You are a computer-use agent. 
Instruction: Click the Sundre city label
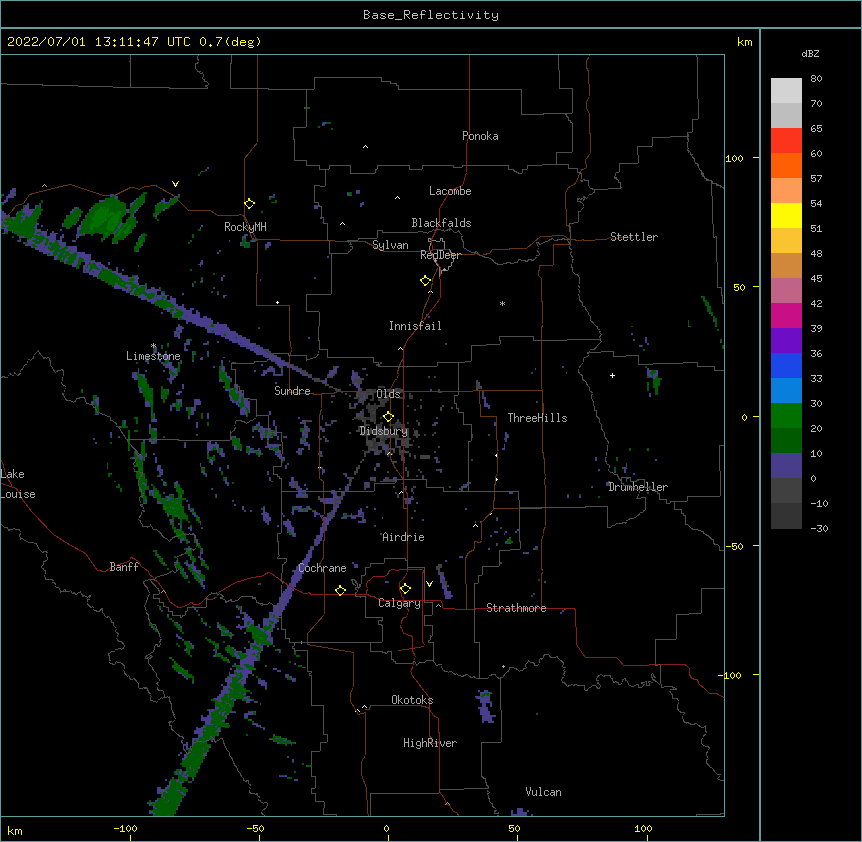coord(292,391)
